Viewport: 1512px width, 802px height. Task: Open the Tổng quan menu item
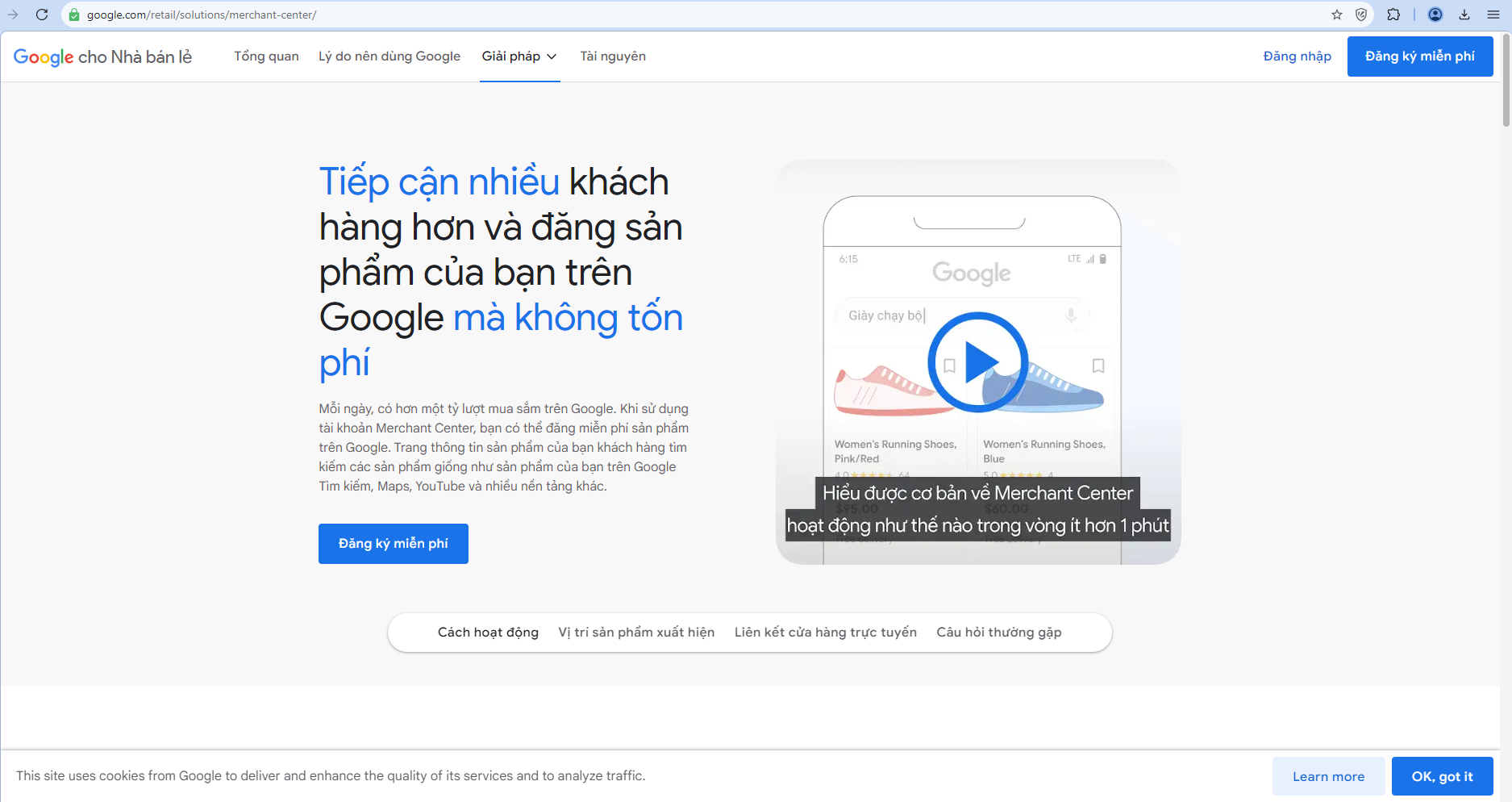[266, 56]
